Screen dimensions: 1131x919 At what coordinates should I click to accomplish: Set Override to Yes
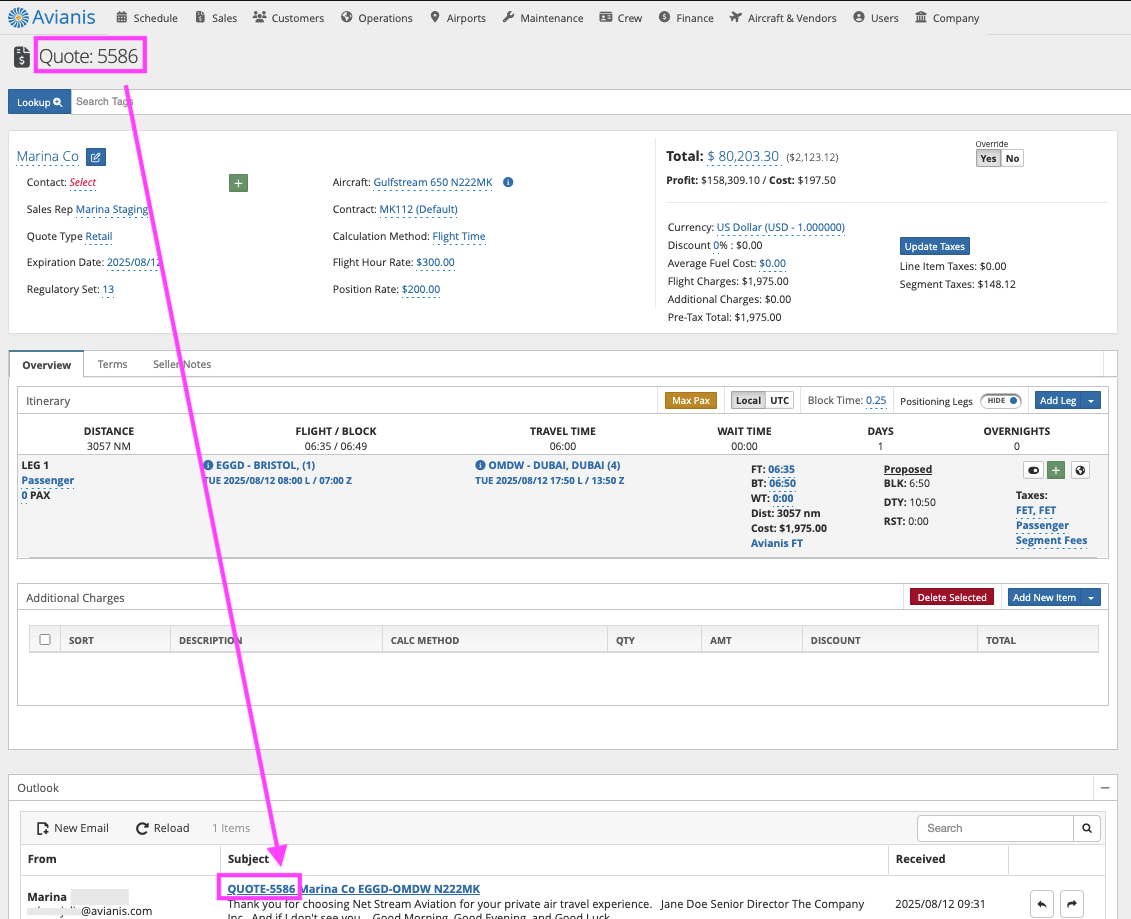988,159
